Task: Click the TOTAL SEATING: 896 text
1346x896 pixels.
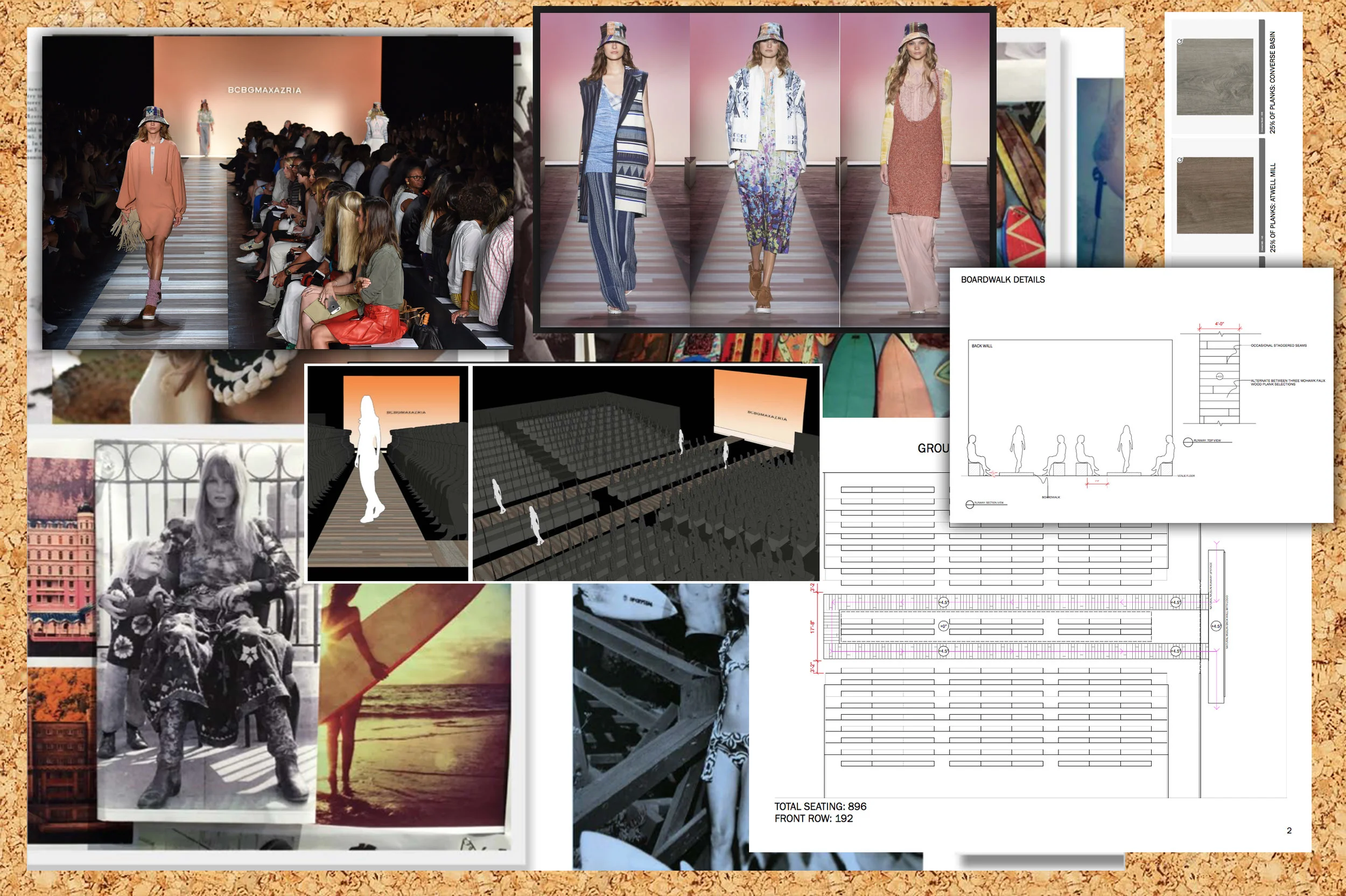Action: point(819,806)
